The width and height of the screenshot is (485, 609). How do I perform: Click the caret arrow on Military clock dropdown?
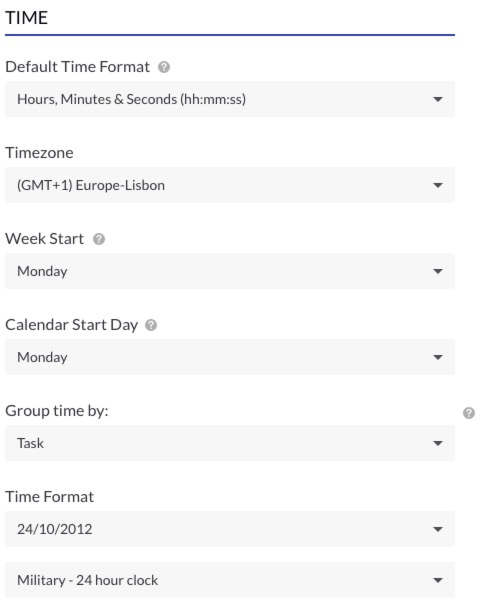[x=438, y=580]
